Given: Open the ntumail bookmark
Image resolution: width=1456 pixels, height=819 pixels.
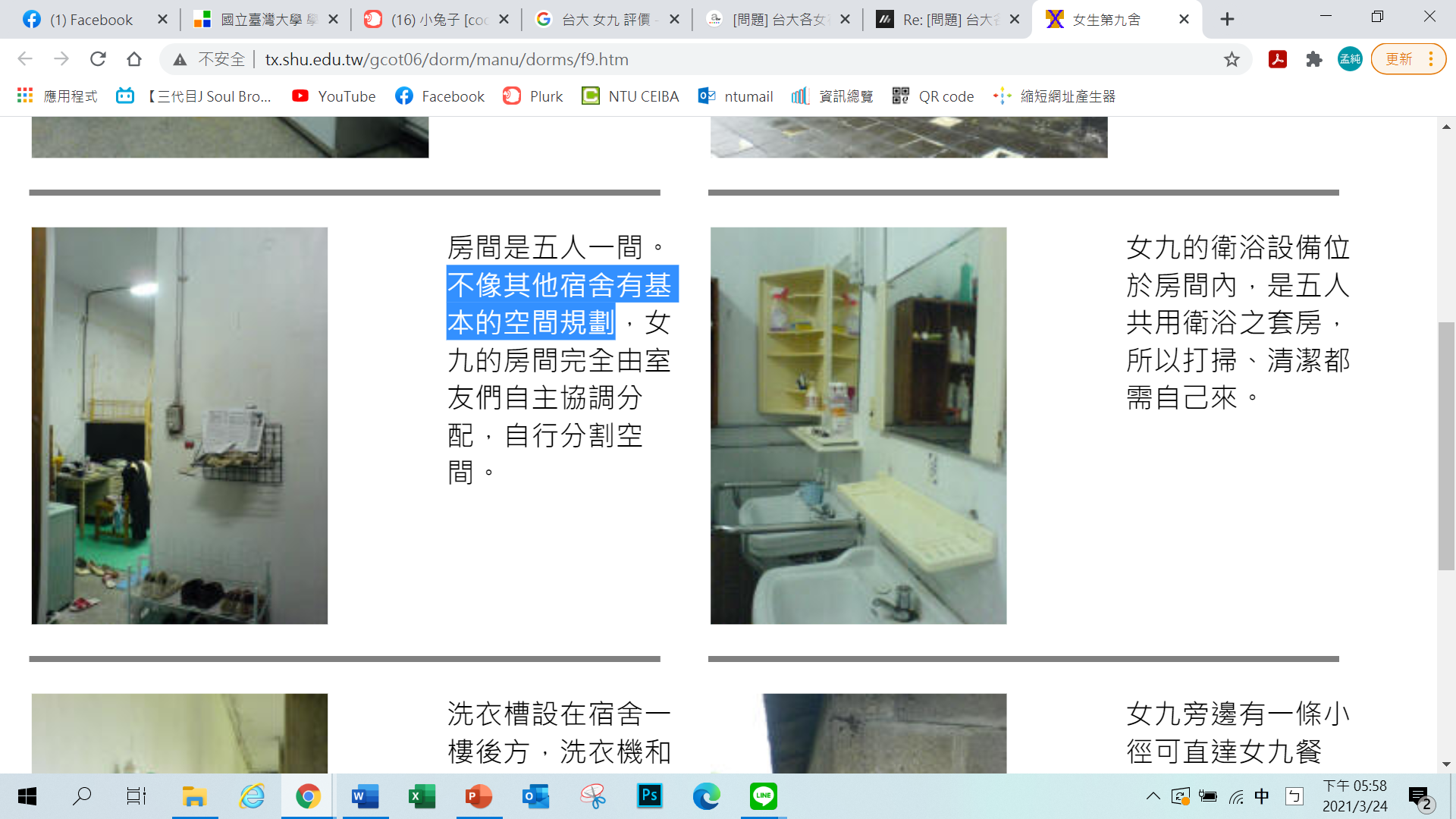Looking at the screenshot, I should pos(736,96).
